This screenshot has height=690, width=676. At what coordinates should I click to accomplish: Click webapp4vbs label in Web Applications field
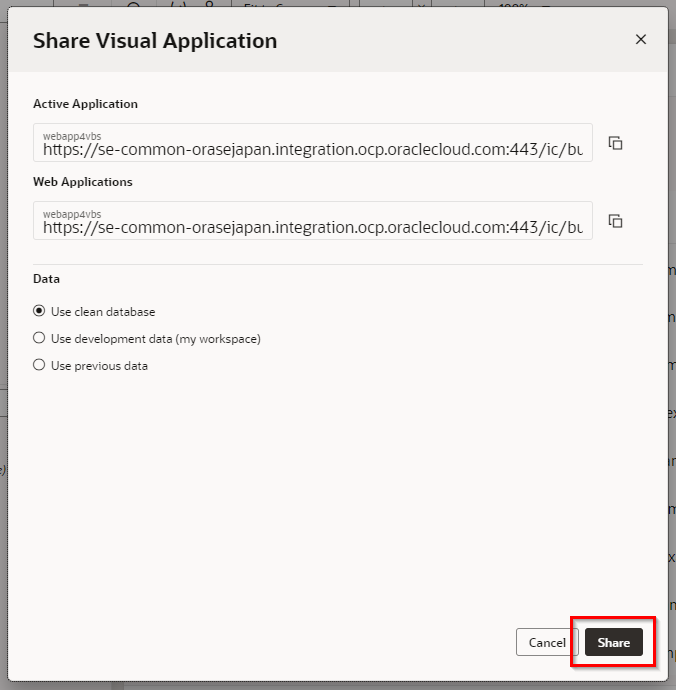coord(72,213)
